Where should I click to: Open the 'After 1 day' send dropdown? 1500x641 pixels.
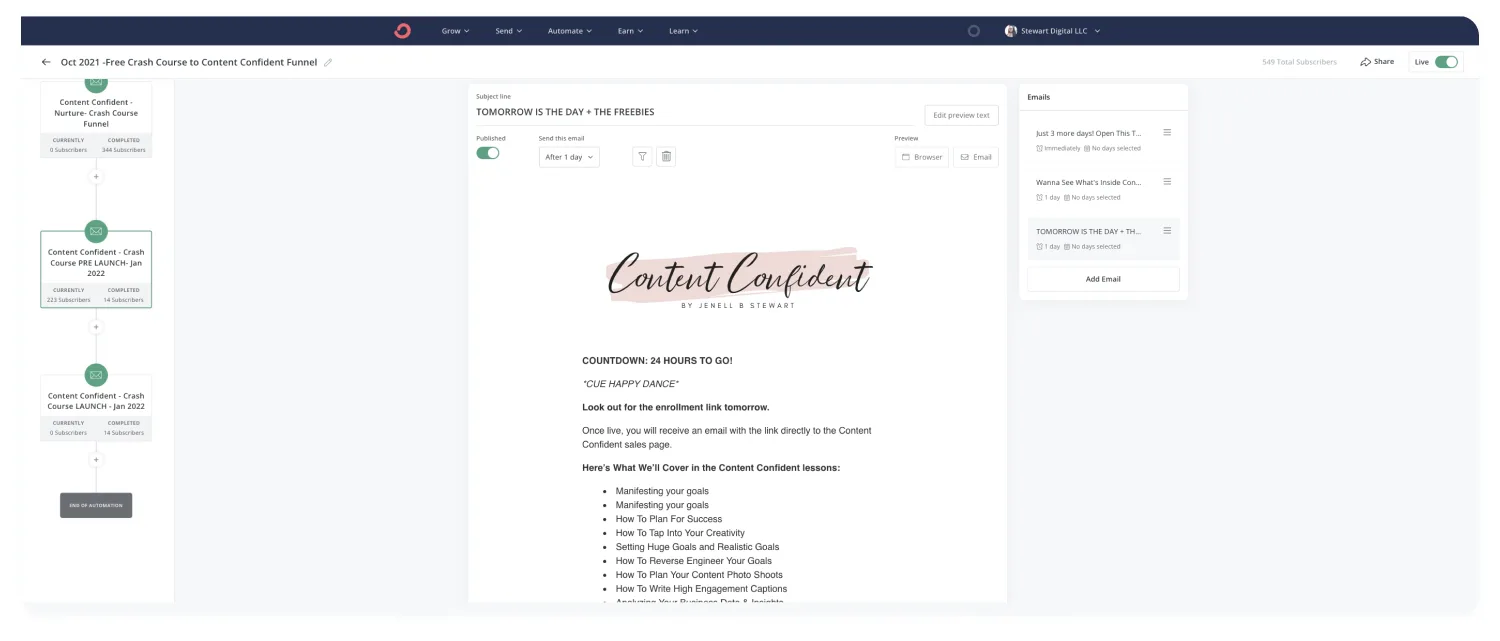coord(569,157)
